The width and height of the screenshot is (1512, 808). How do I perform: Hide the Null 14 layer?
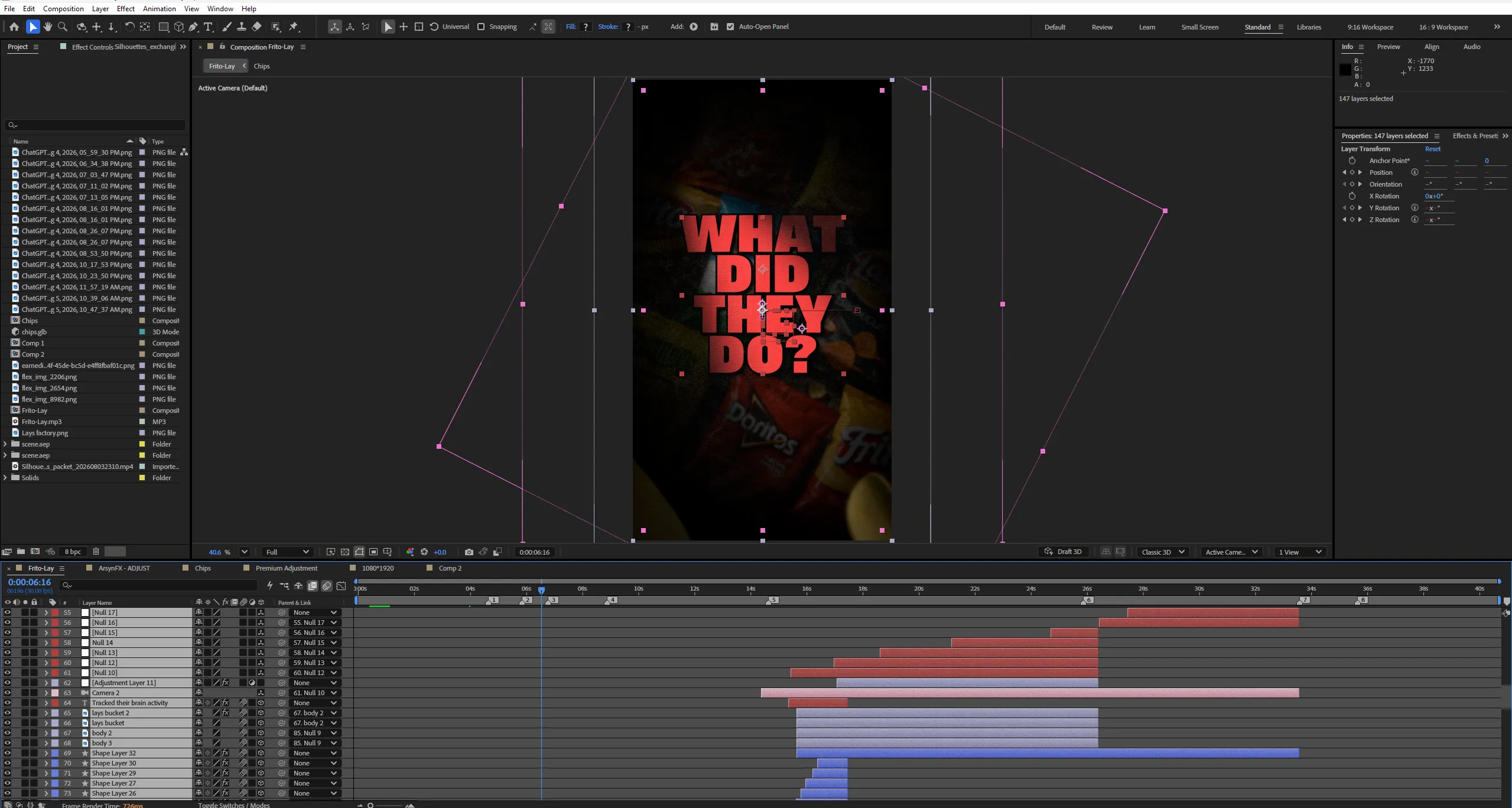point(8,643)
